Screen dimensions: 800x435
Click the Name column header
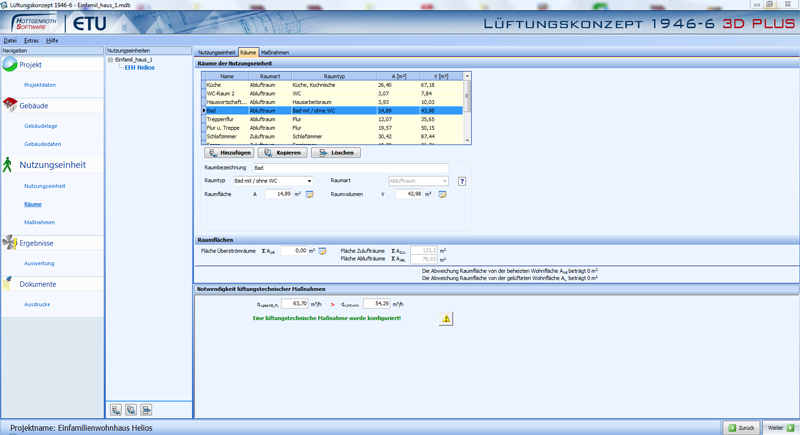pyautogui.click(x=227, y=76)
